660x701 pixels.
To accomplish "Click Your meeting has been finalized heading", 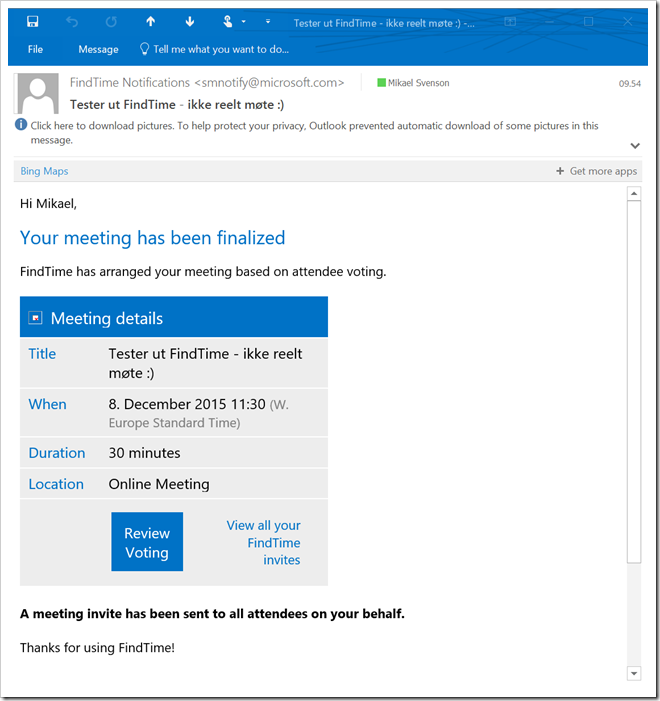I will point(152,238).
